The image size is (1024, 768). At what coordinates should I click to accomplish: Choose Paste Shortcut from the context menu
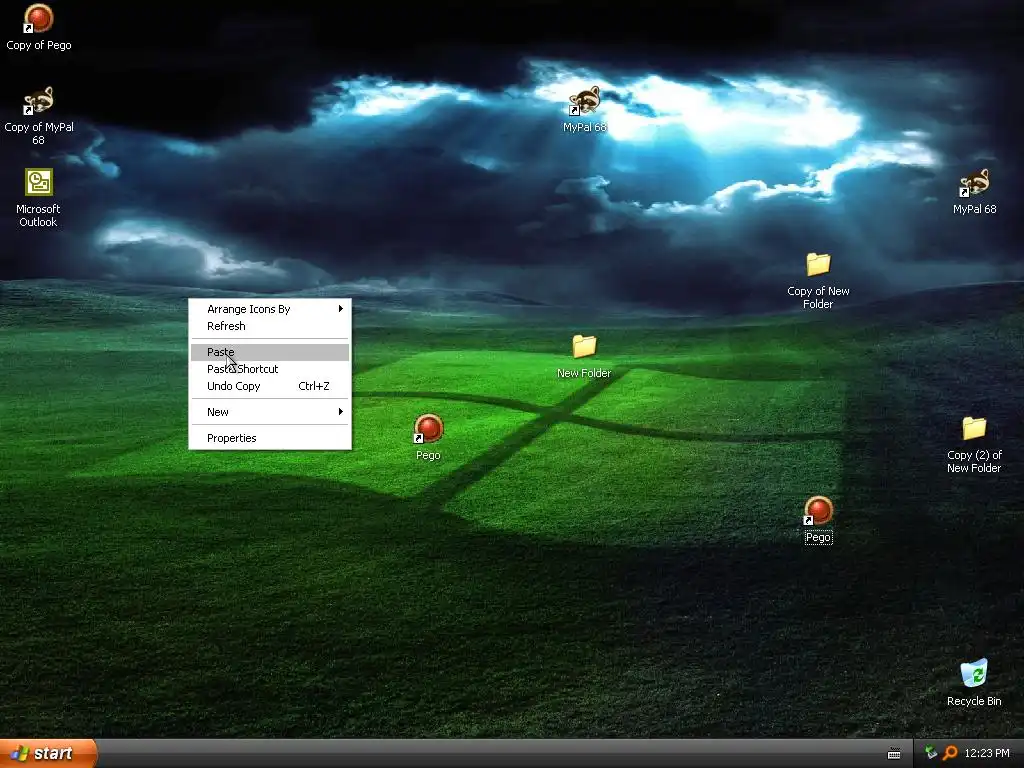tap(270, 369)
